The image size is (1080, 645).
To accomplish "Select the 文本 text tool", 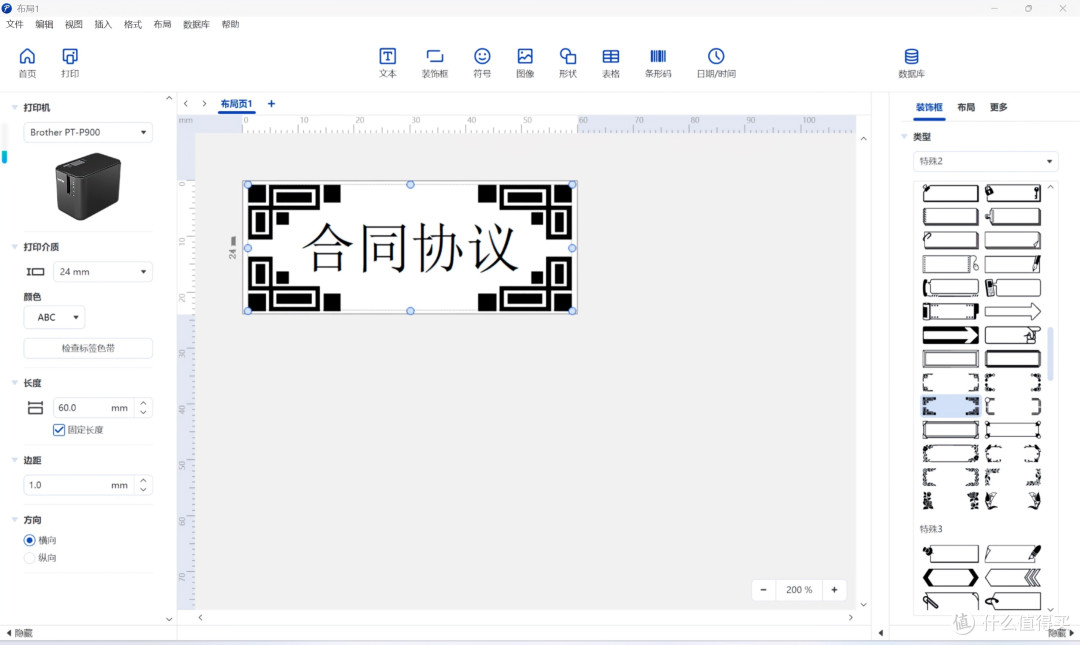I will pyautogui.click(x=387, y=62).
